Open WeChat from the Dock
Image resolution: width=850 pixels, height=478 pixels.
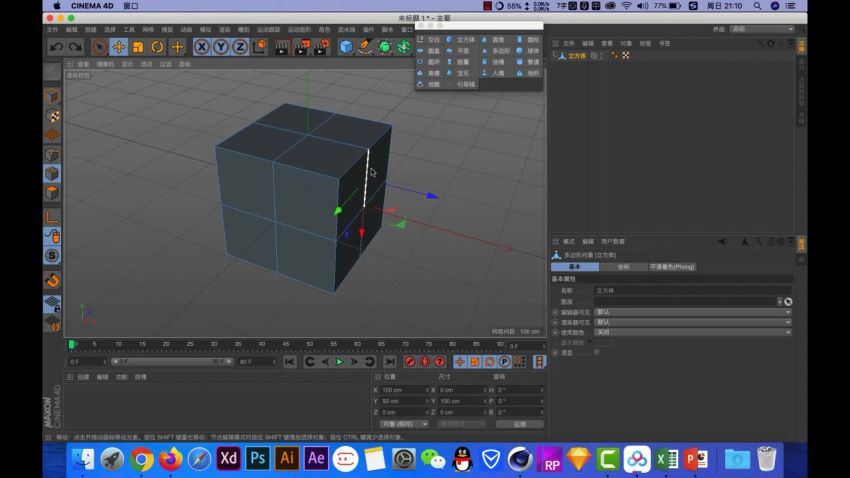pyautogui.click(x=433, y=459)
